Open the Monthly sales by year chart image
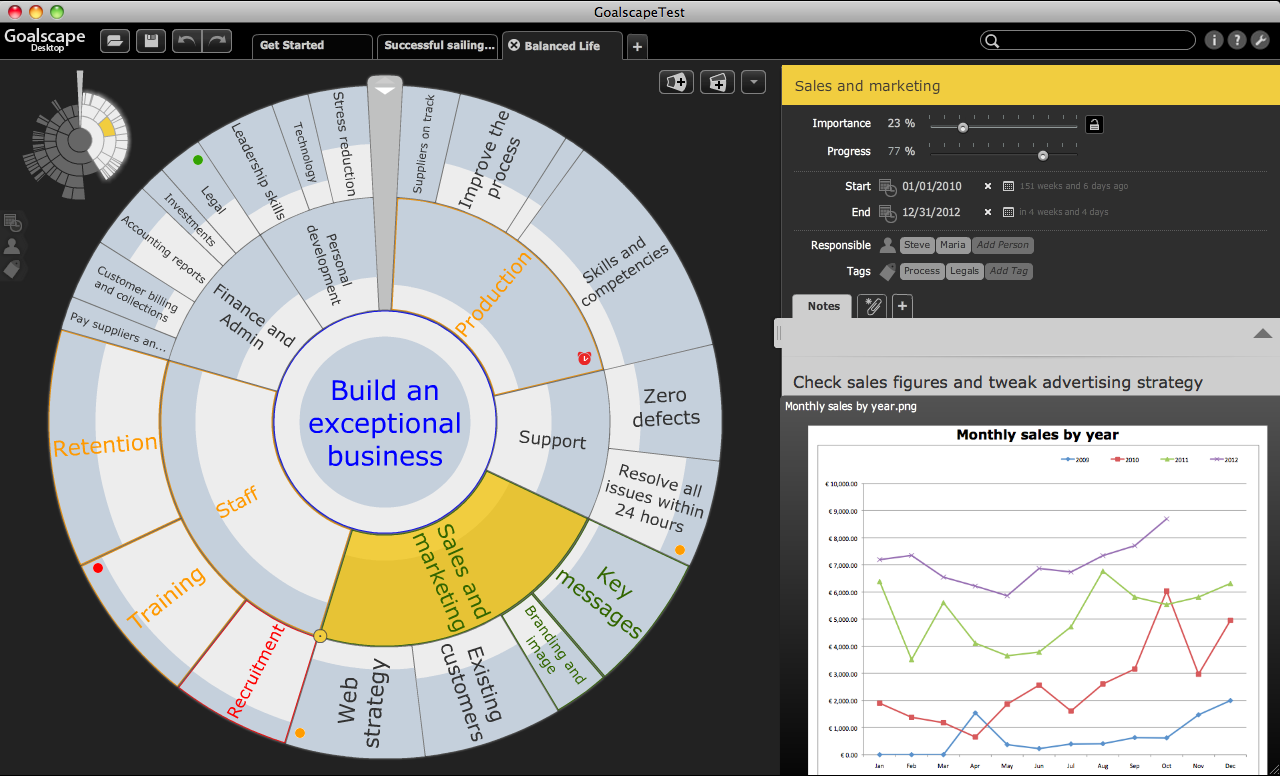Image resolution: width=1280 pixels, height=776 pixels. point(1037,600)
